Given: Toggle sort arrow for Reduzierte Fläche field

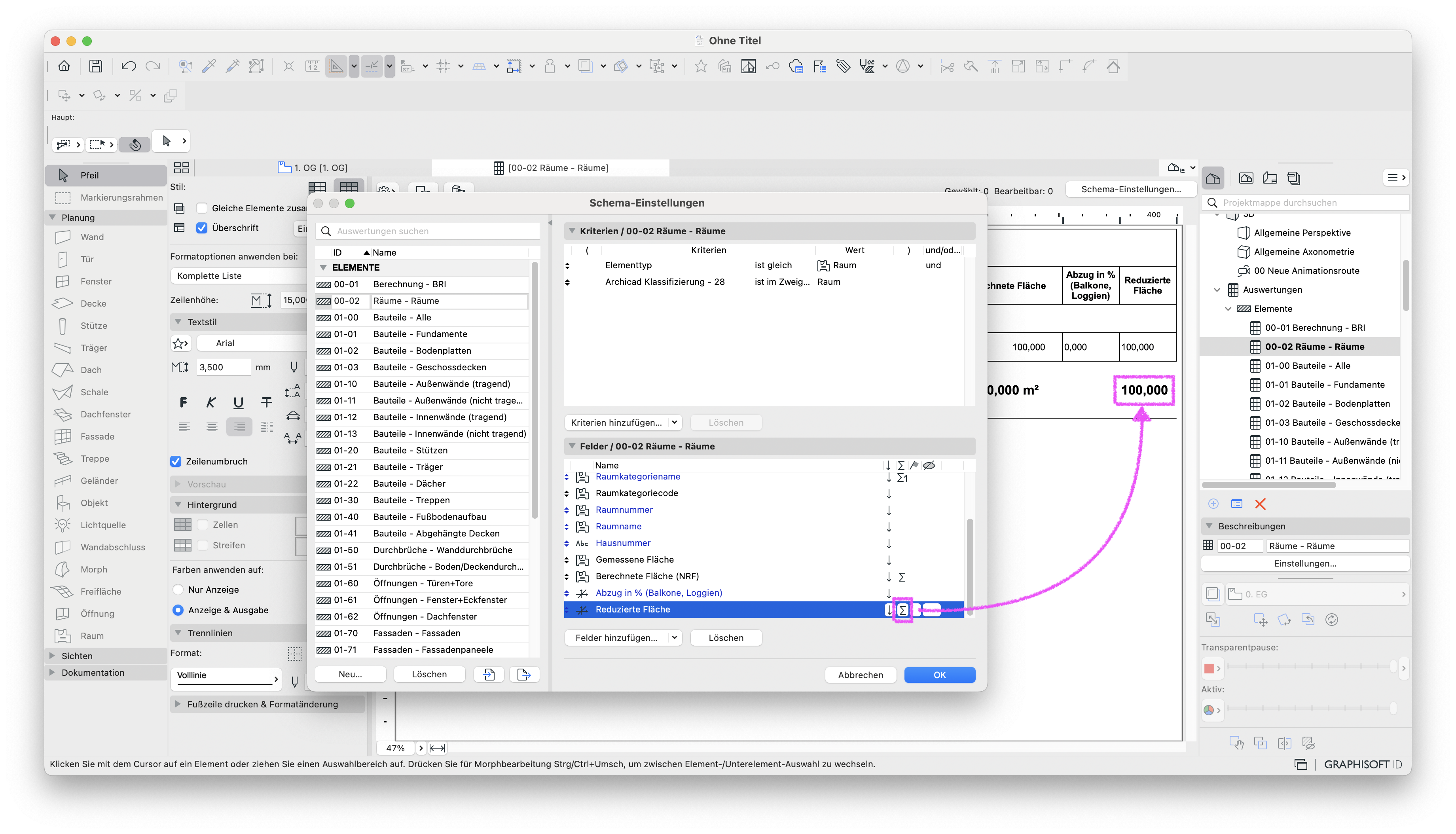Looking at the screenshot, I should click(889, 610).
